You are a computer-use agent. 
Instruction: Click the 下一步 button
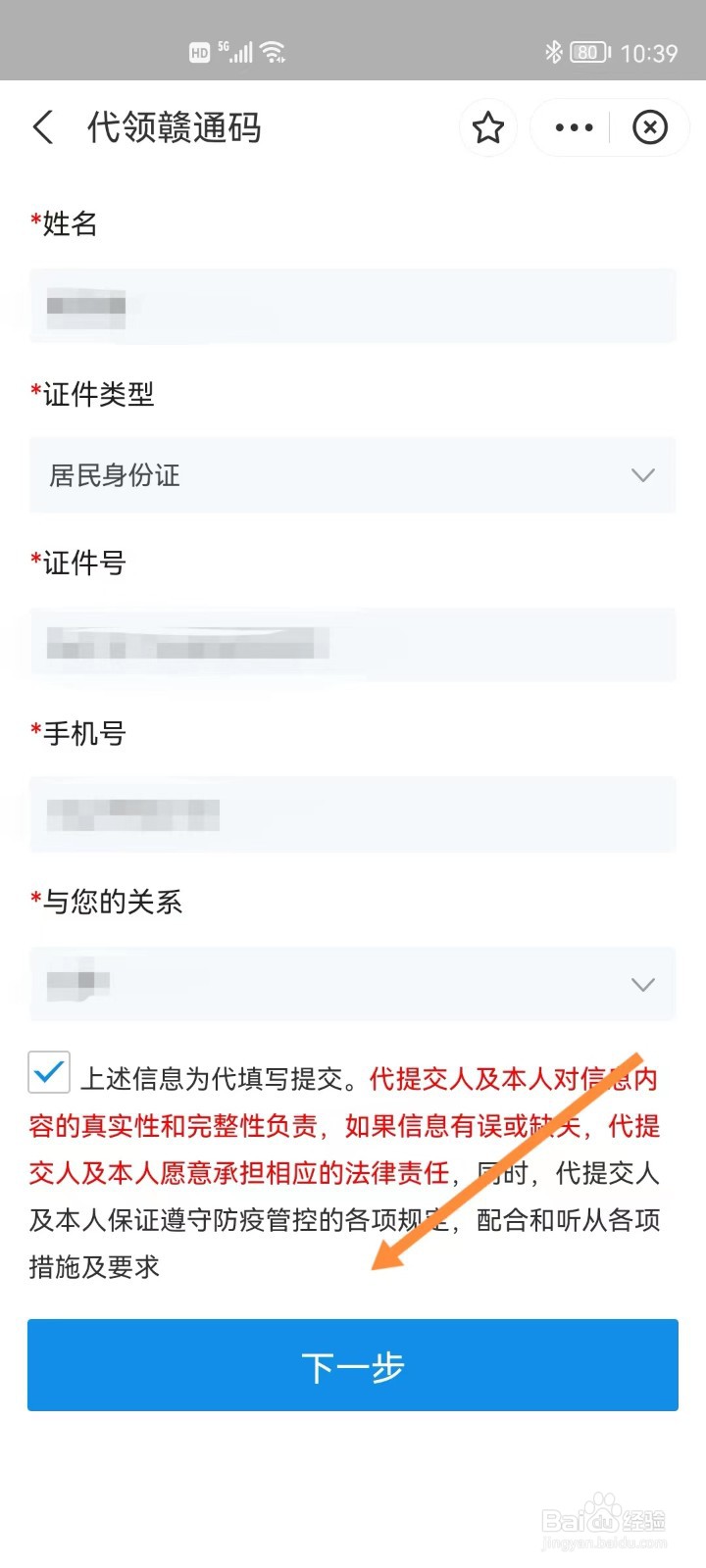(x=353, y=1365)
